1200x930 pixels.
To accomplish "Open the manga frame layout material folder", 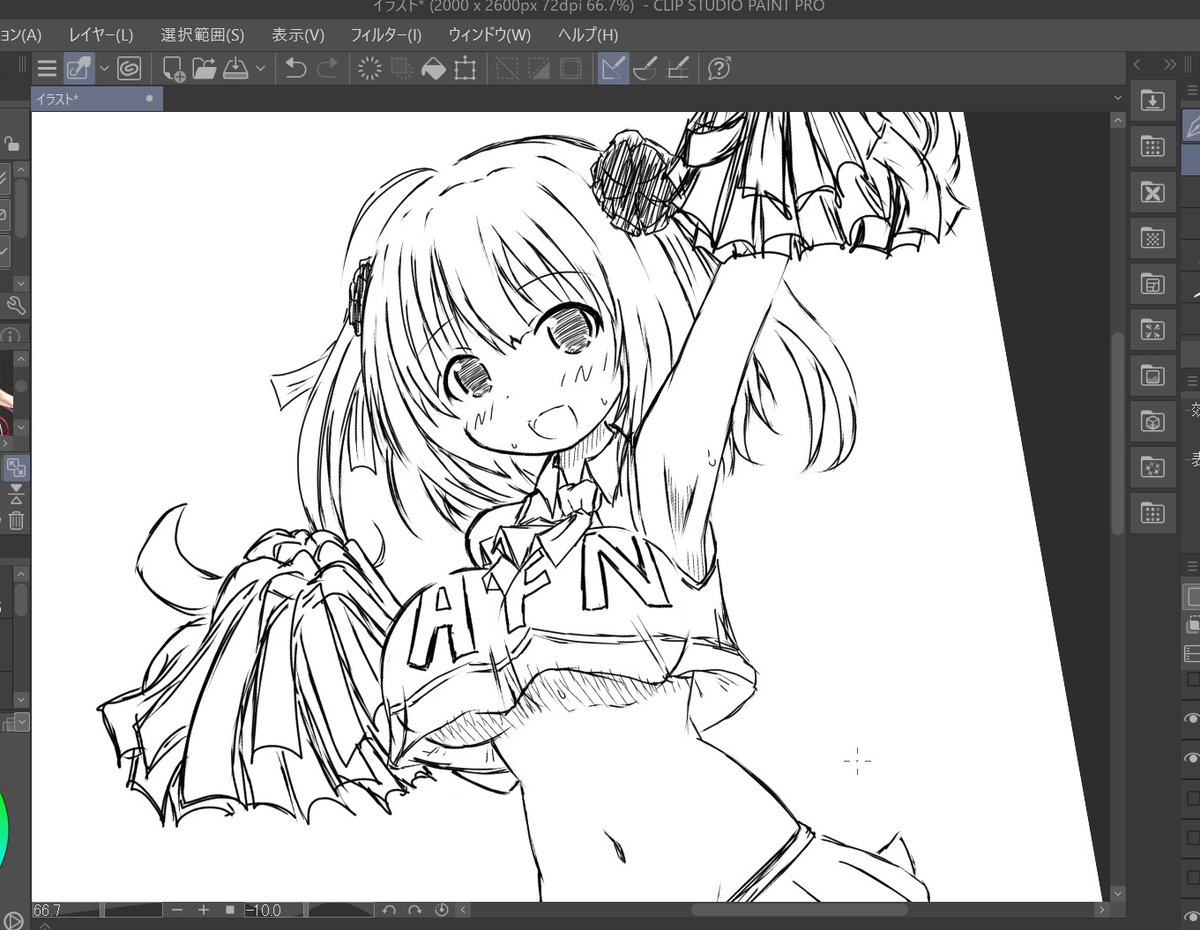I will point(1152,284).
